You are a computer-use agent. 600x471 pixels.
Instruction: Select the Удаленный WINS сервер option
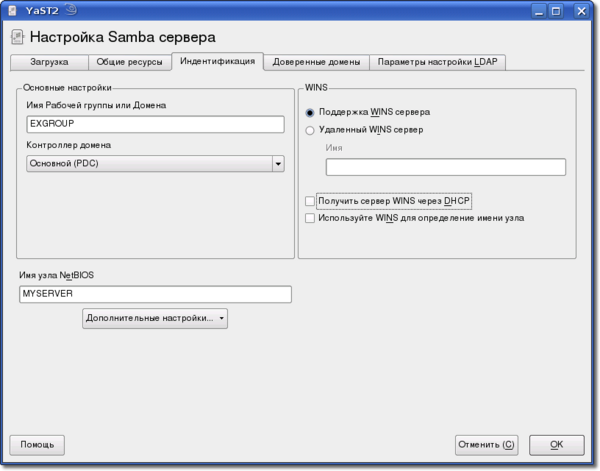coord(310,130)
